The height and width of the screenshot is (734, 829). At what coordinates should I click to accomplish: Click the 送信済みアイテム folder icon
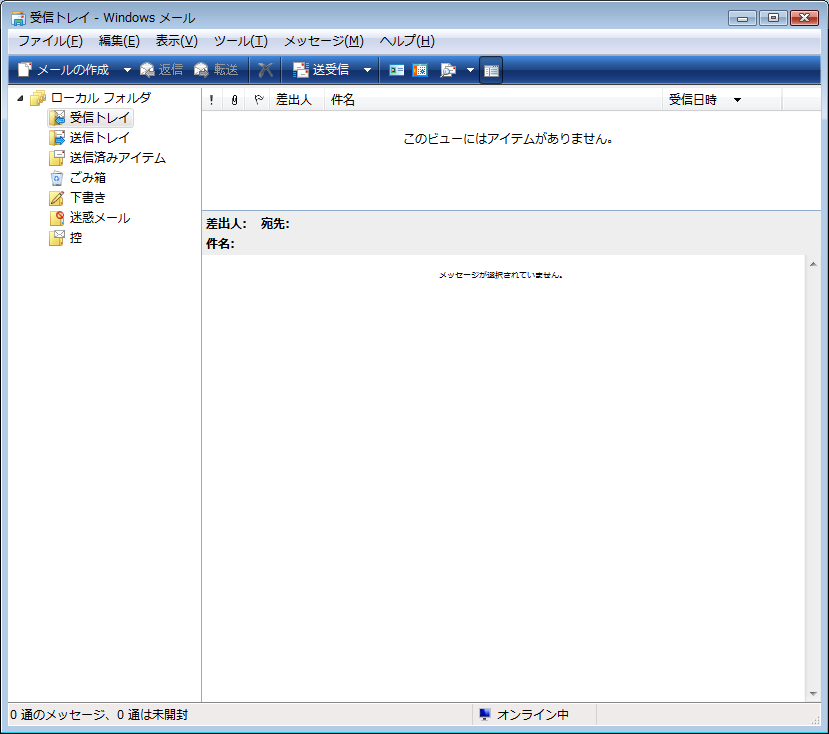[x=57, y=158]
